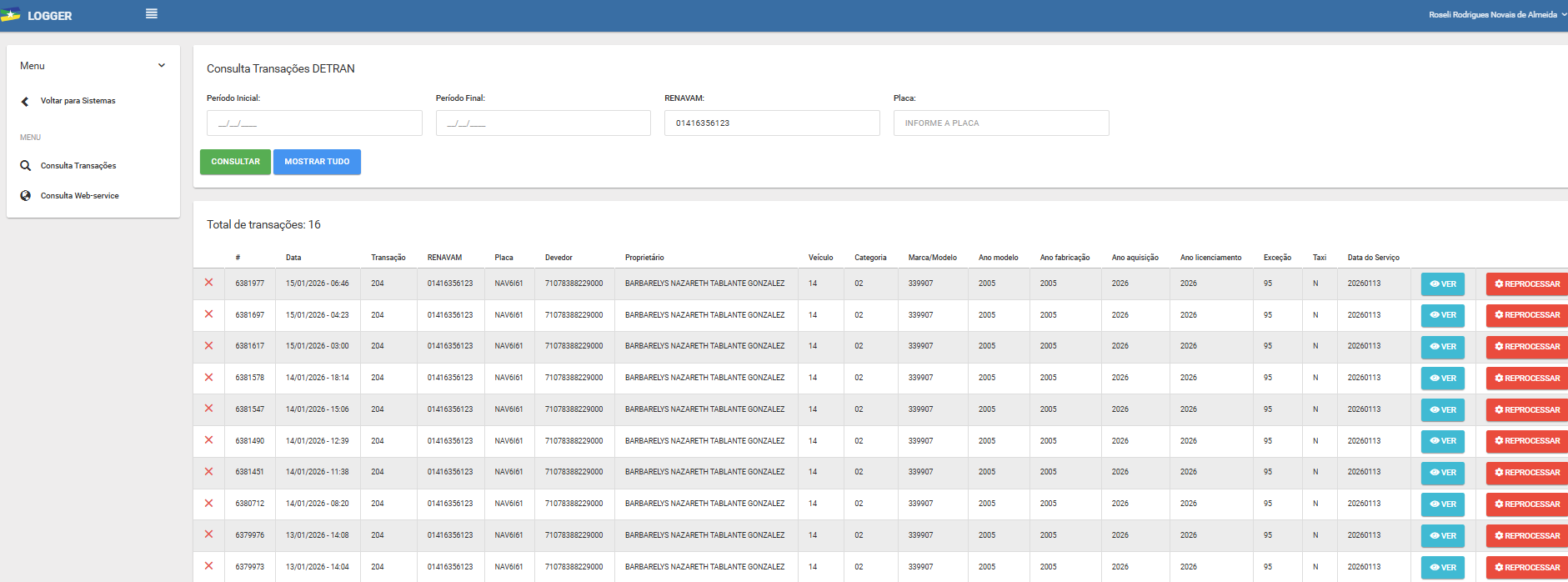This screenshot has height=582, width=1568.
Task: Click the globe icon for Consulta Web-service
Action: tap(26, 196)
